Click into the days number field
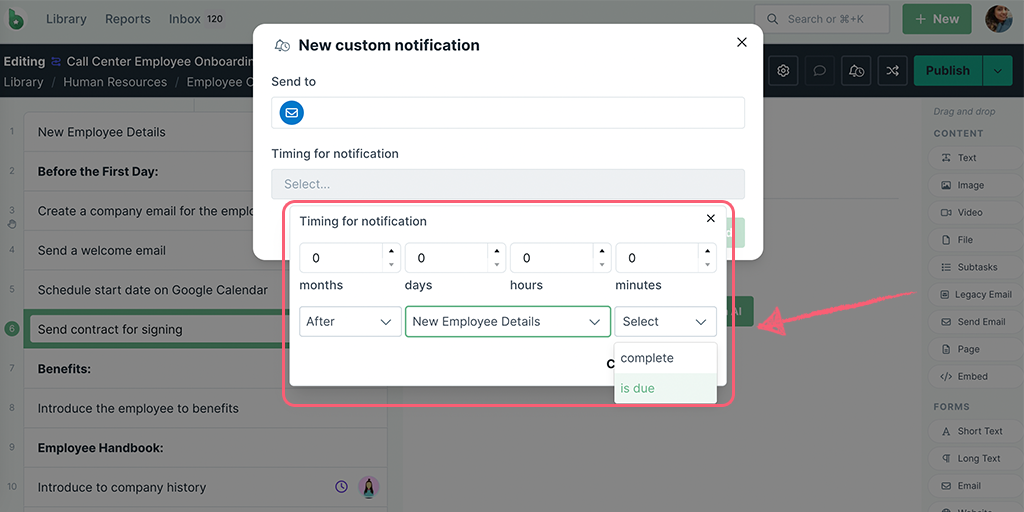Viewport: 1024px width, 512px height. (x=445, y=258)
